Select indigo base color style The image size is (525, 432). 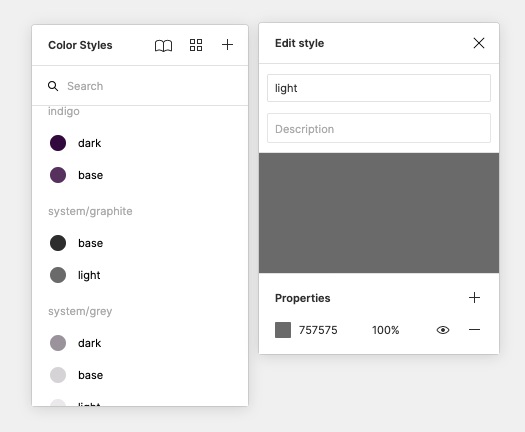click(140, 175)
